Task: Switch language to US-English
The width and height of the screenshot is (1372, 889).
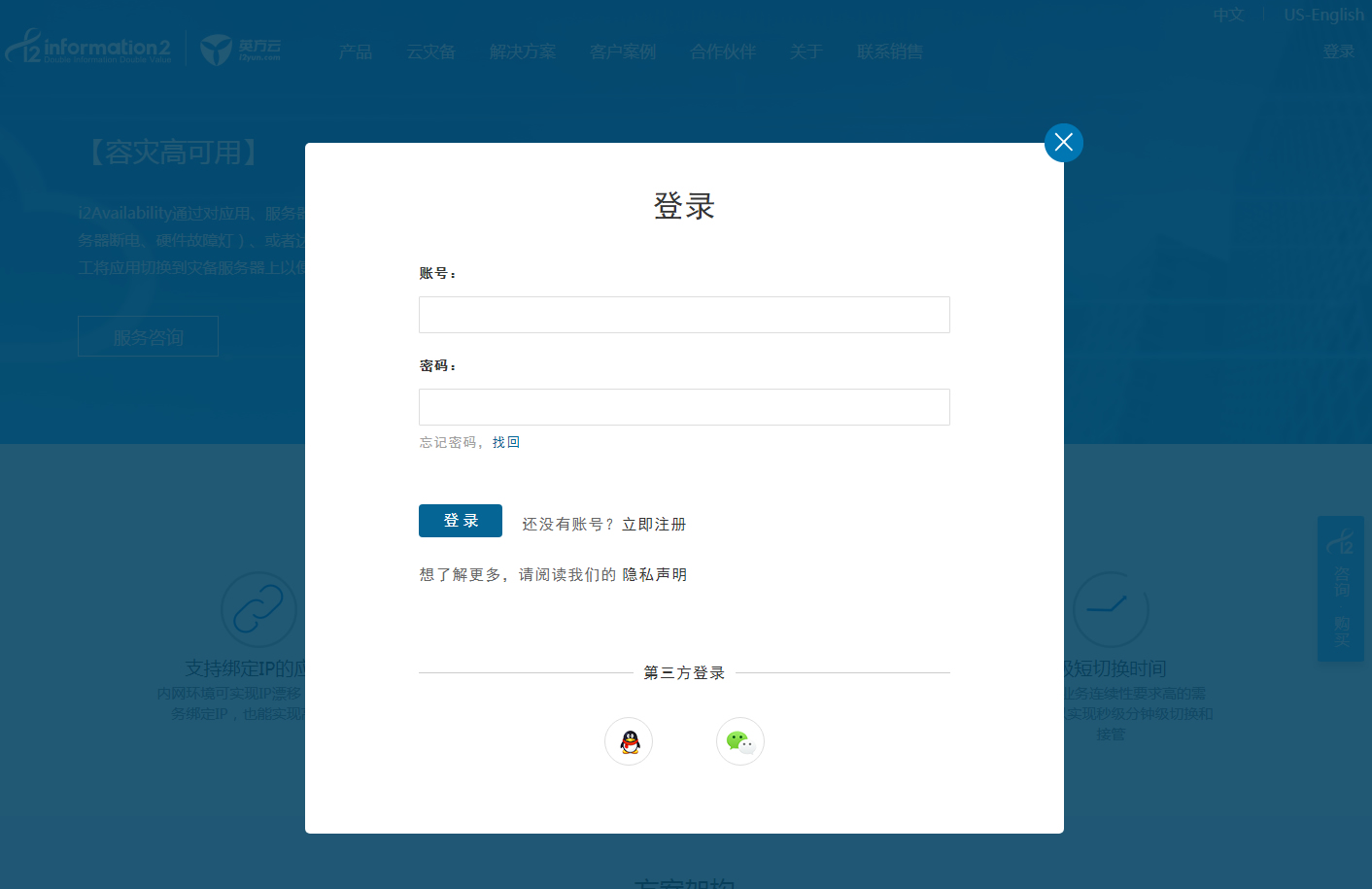Action: [x=1323, y=15]
